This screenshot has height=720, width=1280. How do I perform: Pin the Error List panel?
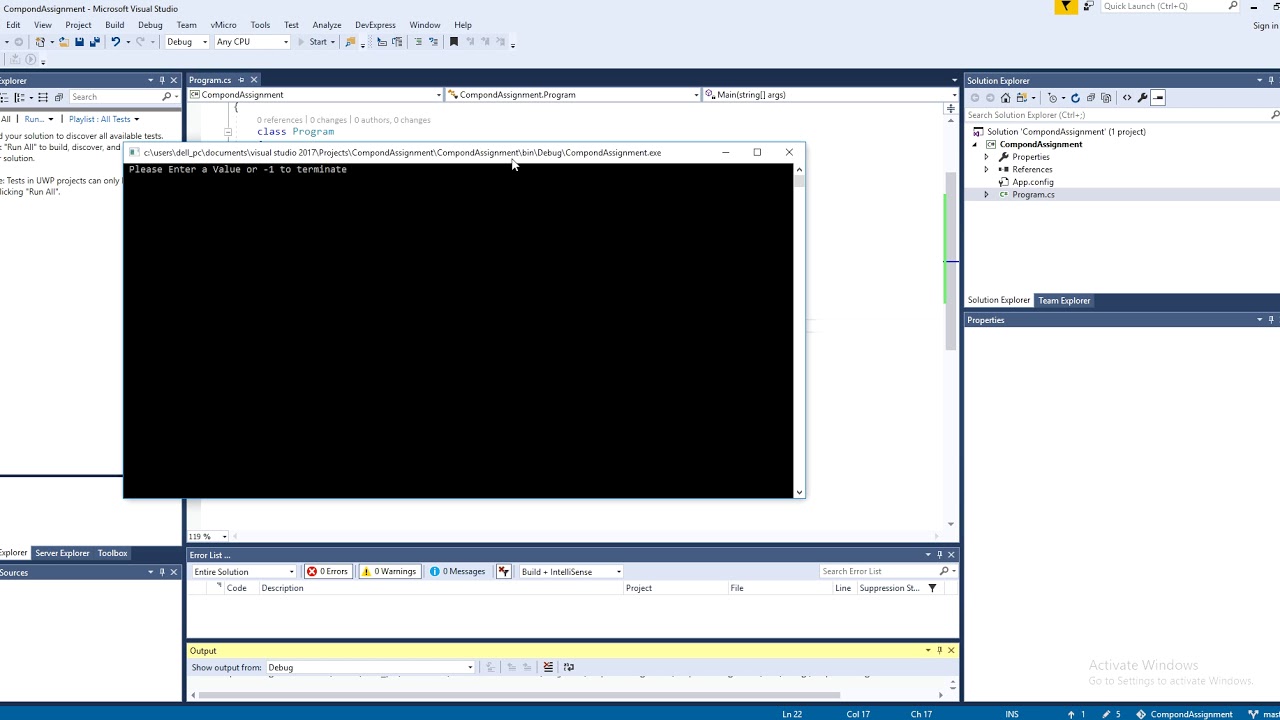click(x=939, y=555)
